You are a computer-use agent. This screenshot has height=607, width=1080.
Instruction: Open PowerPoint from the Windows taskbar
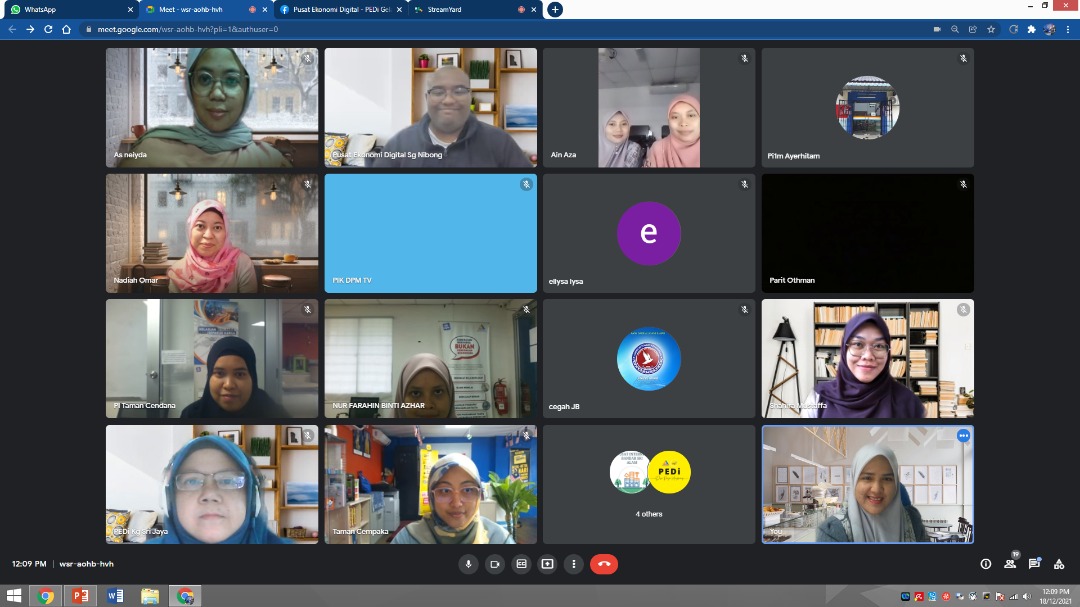click(80, 596)
